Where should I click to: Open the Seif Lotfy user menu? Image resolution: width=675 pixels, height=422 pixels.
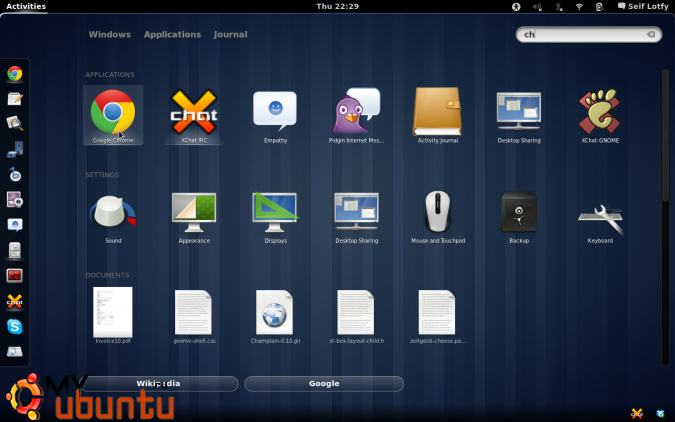643,6
